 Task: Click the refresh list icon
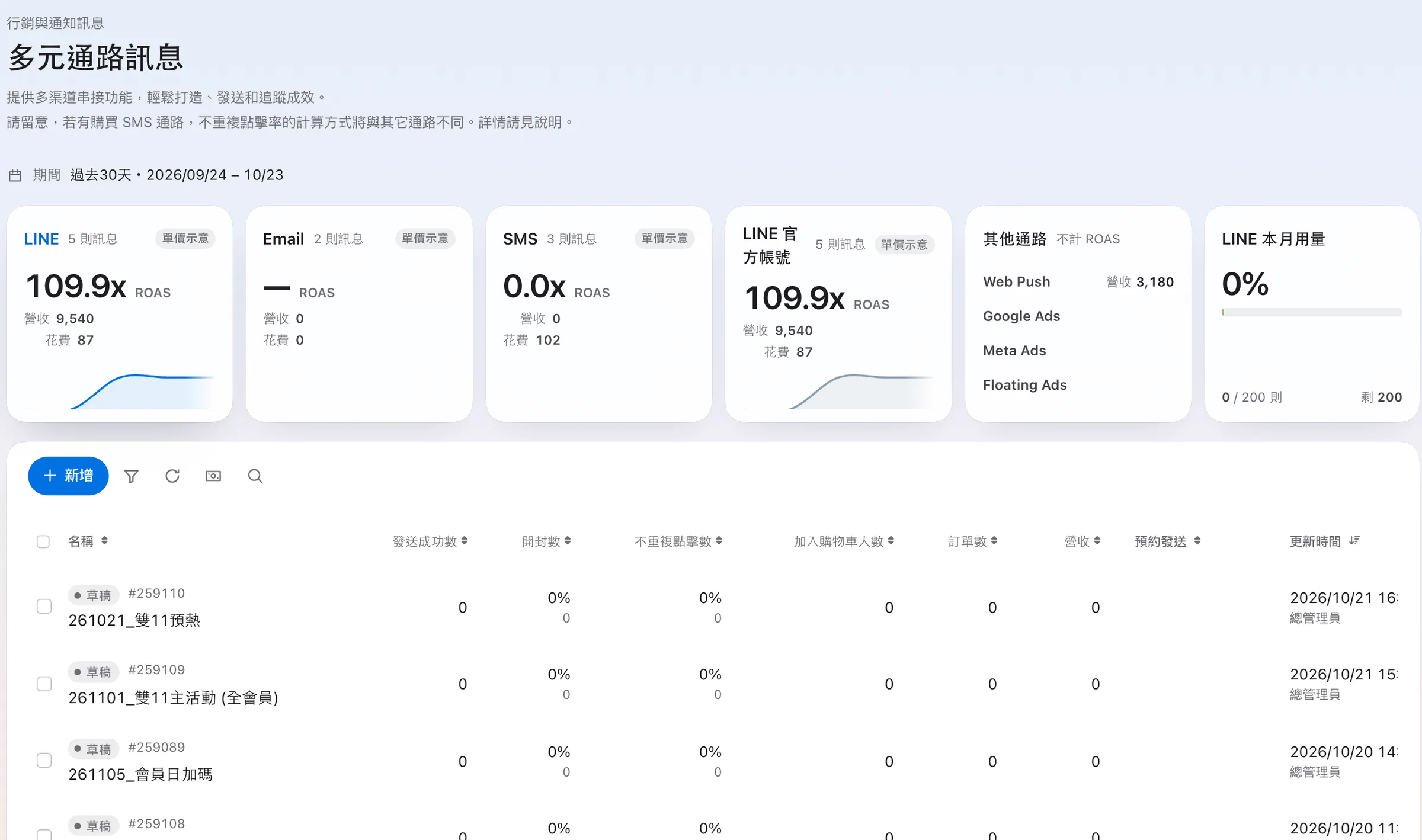tap(172, 476)
